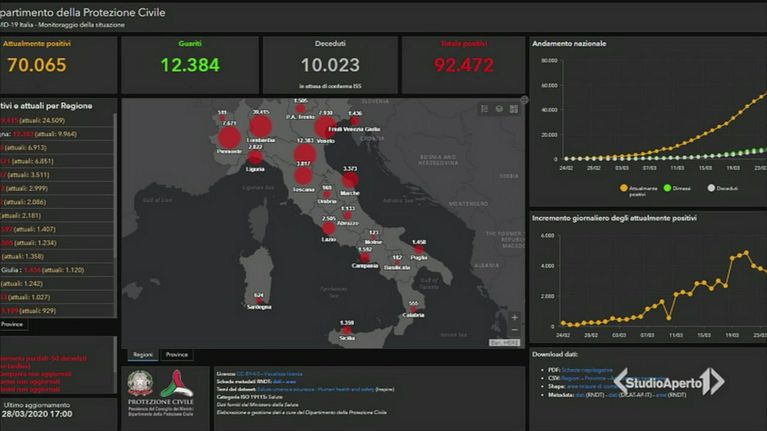
Task: Click the regions list scrollbar
Action: click(x=116, y=200)
